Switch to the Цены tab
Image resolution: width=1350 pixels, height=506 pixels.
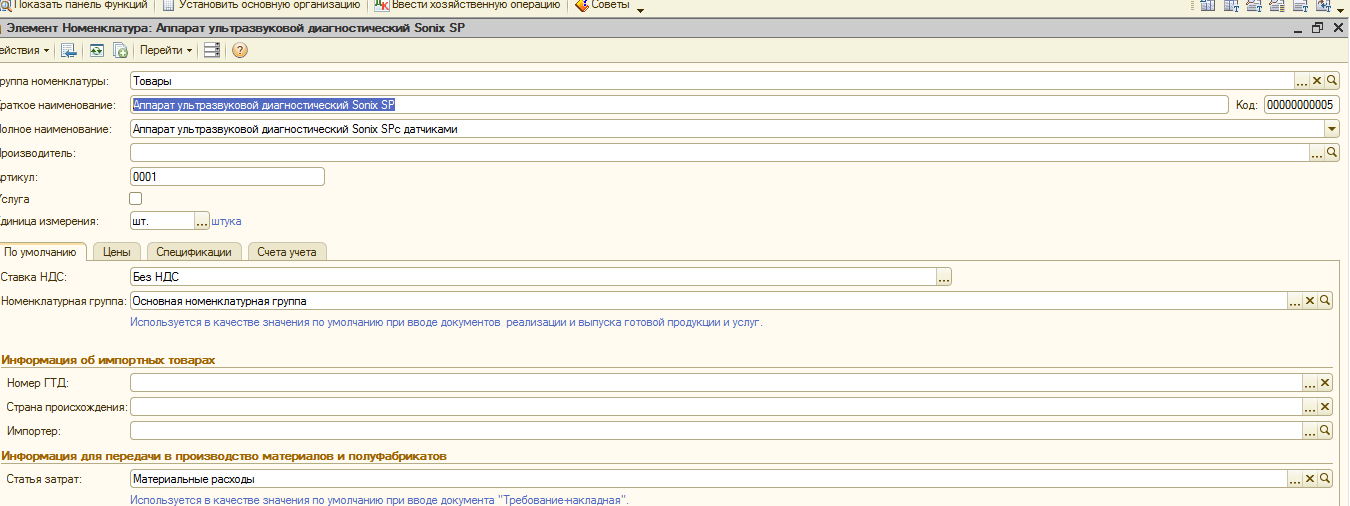pos(117,252)
